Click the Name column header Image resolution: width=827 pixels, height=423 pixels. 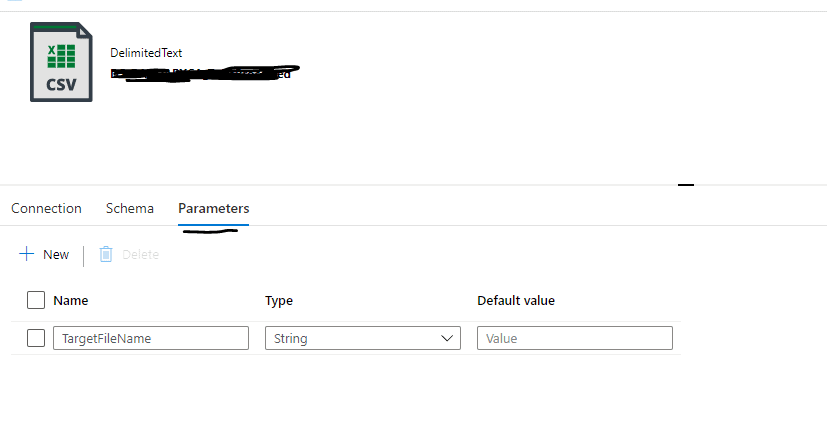tap(71, 300)
